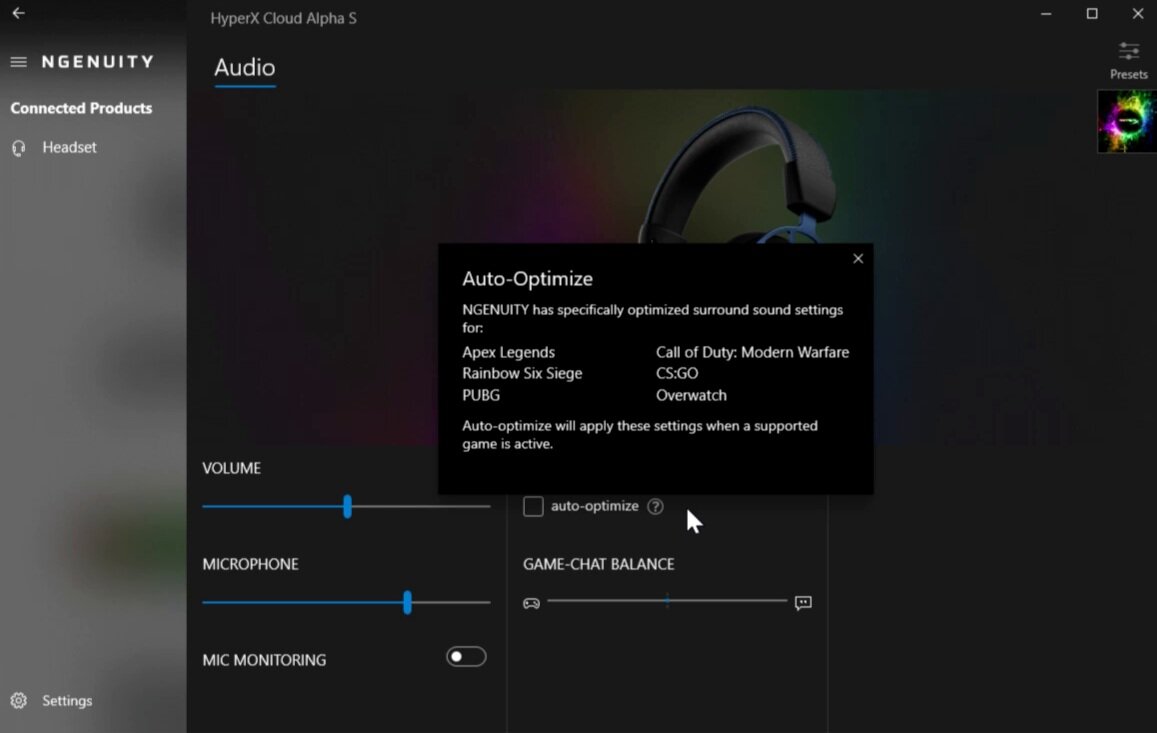Select the colorful preset thumbnail
The height and width of the screenshot is (733, 1157).
click(x=1127, y=122)
